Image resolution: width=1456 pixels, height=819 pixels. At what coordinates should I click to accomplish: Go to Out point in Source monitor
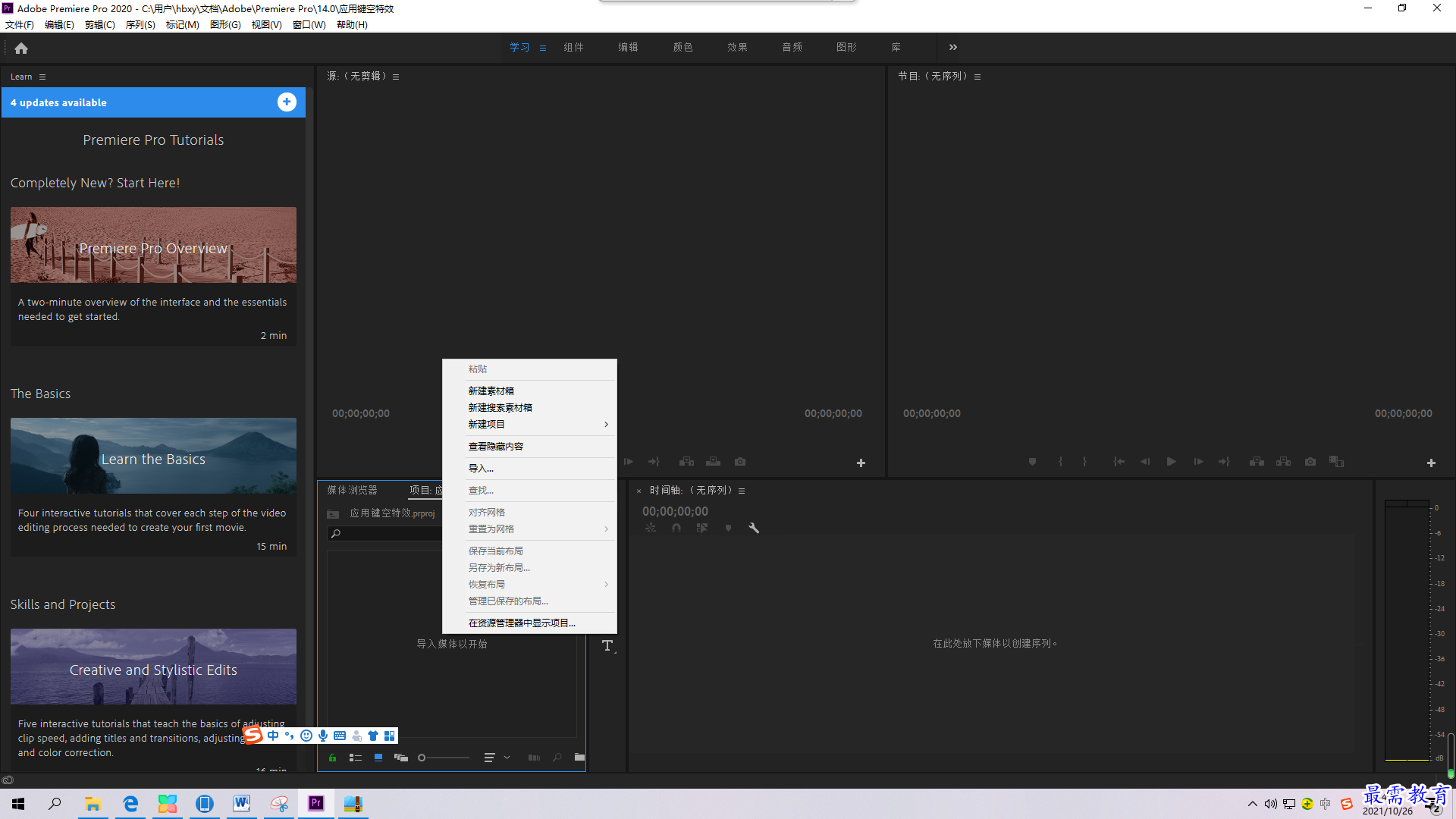point(654,461)
